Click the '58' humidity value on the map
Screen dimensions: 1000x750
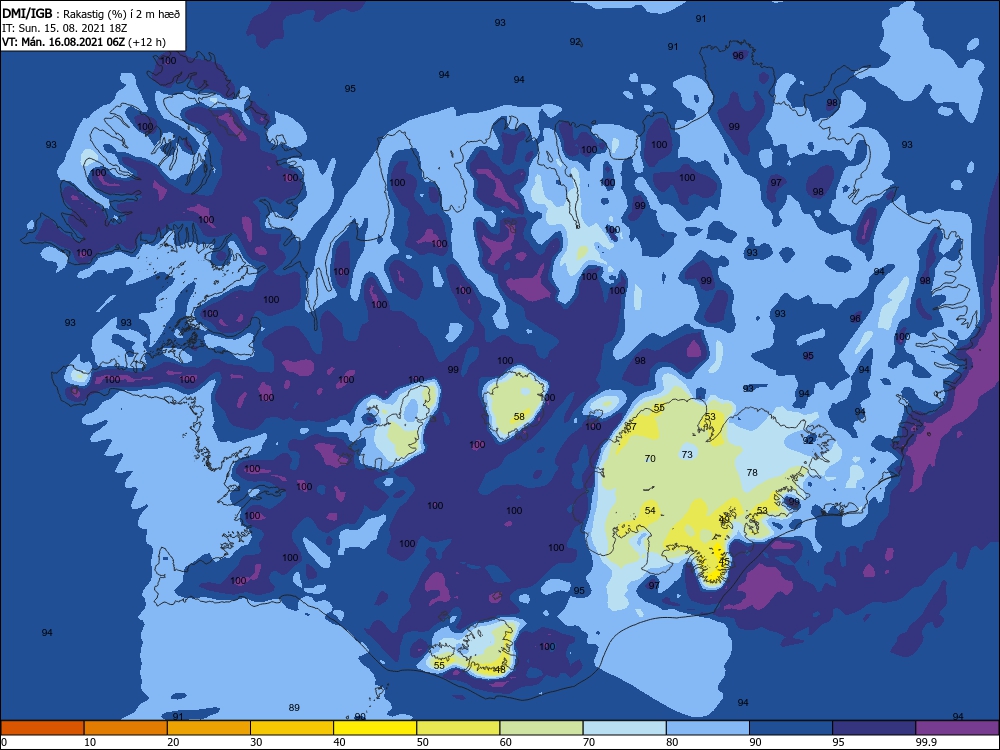click(519, 416)
